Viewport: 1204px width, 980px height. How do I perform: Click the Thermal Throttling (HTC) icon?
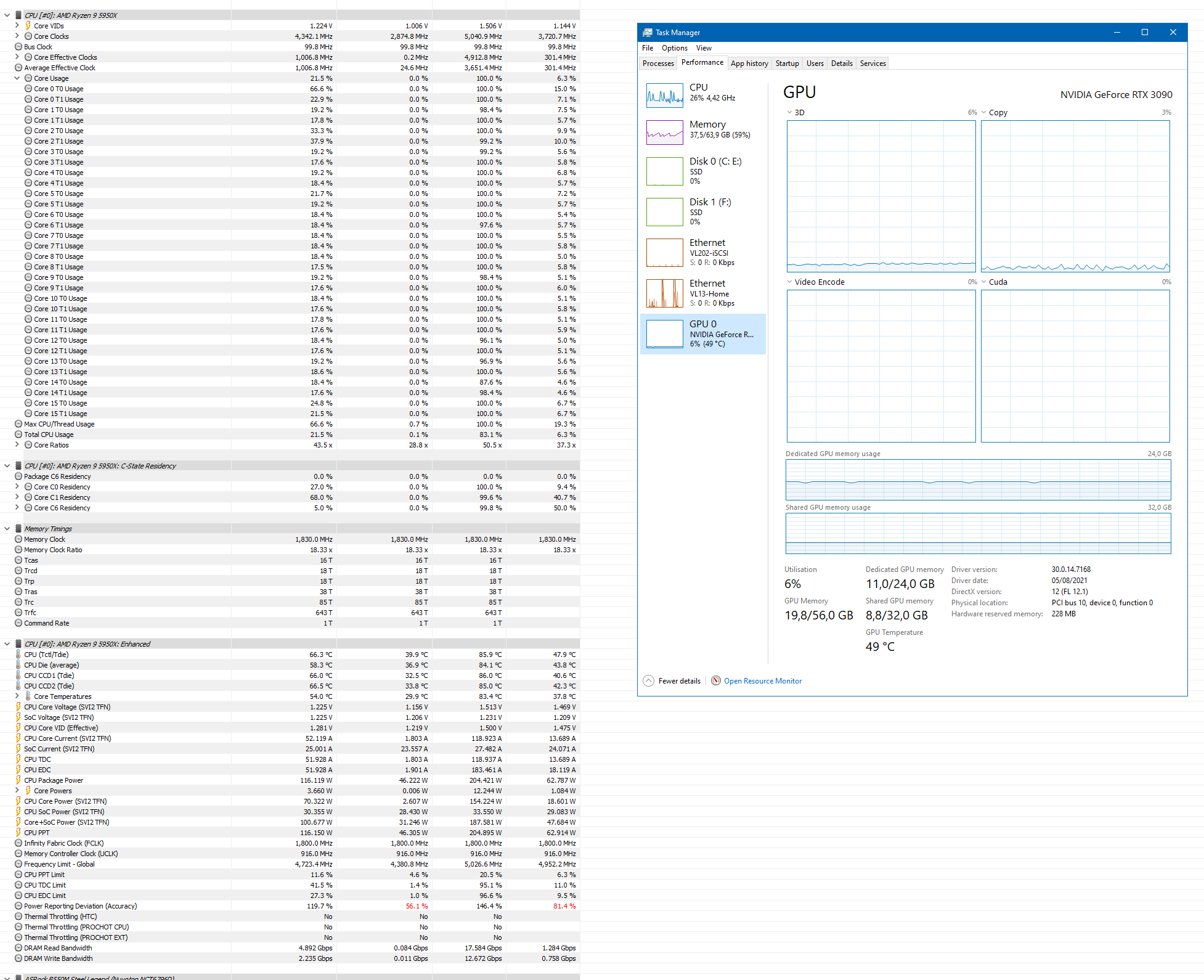[x=18, y=917]
